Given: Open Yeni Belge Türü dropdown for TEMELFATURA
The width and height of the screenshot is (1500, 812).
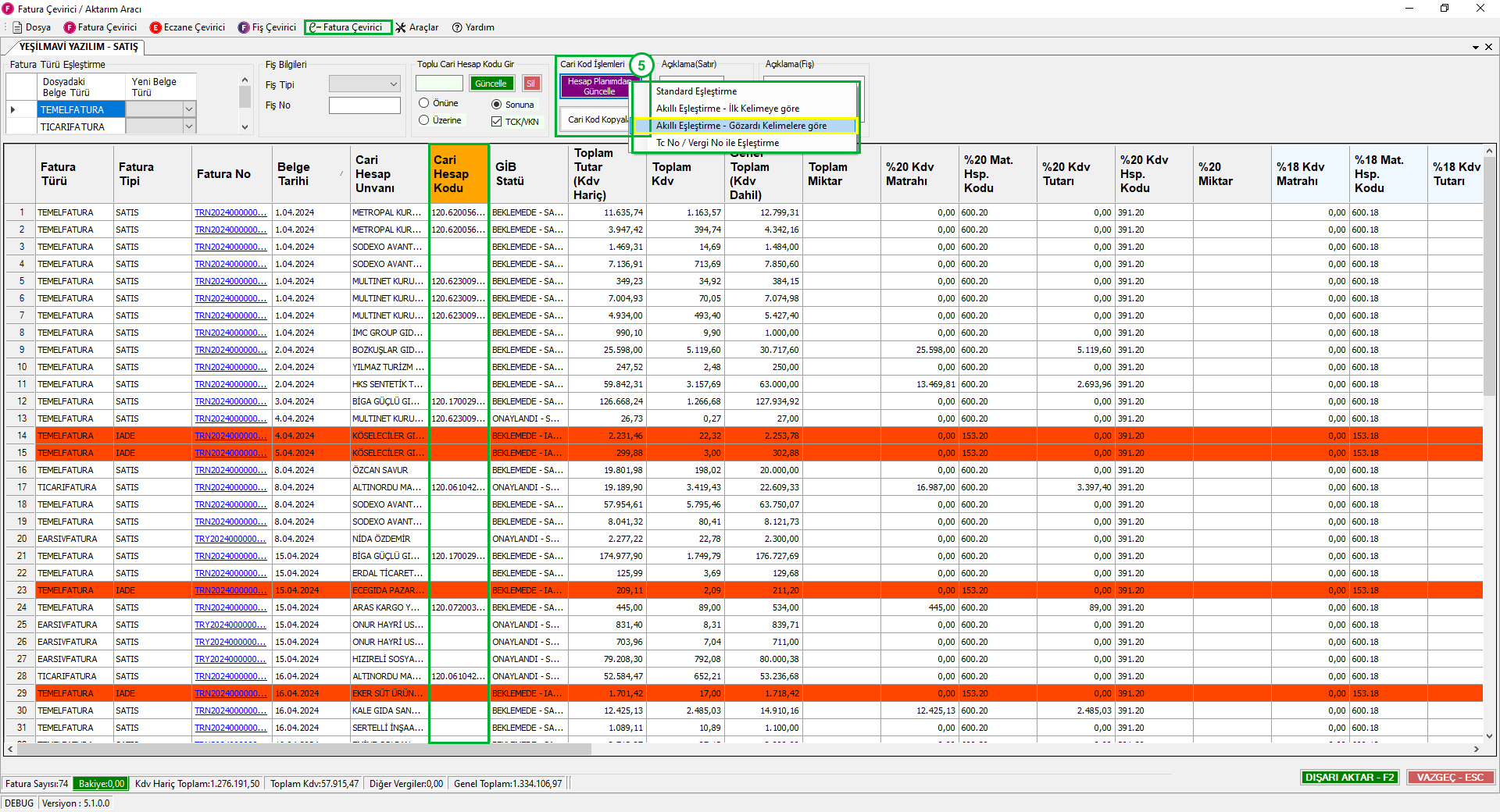Looking at the screenshot, I should click(x=188, y=109).
